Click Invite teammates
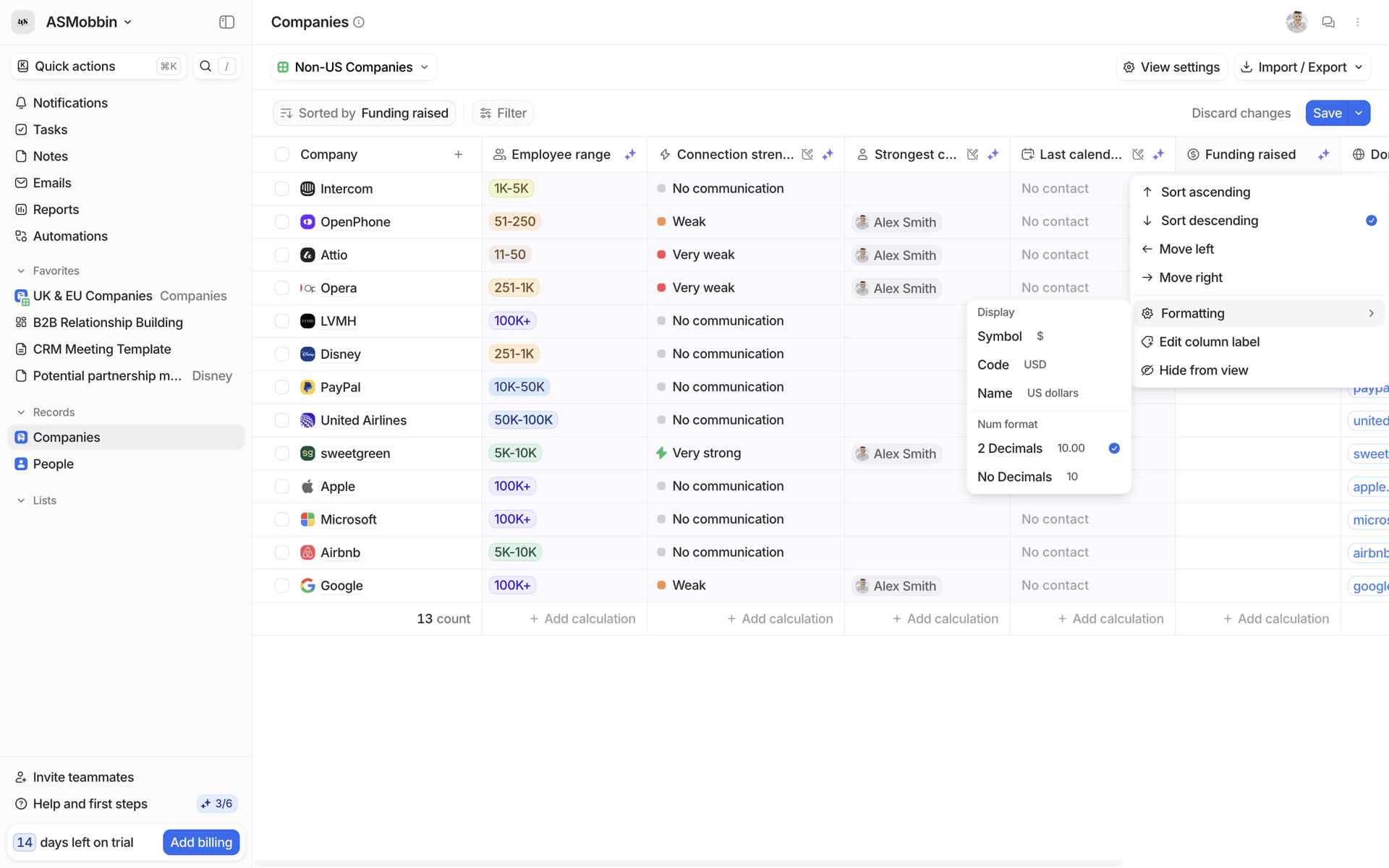This screenshot has width=1389, height=868. (75, 777)
